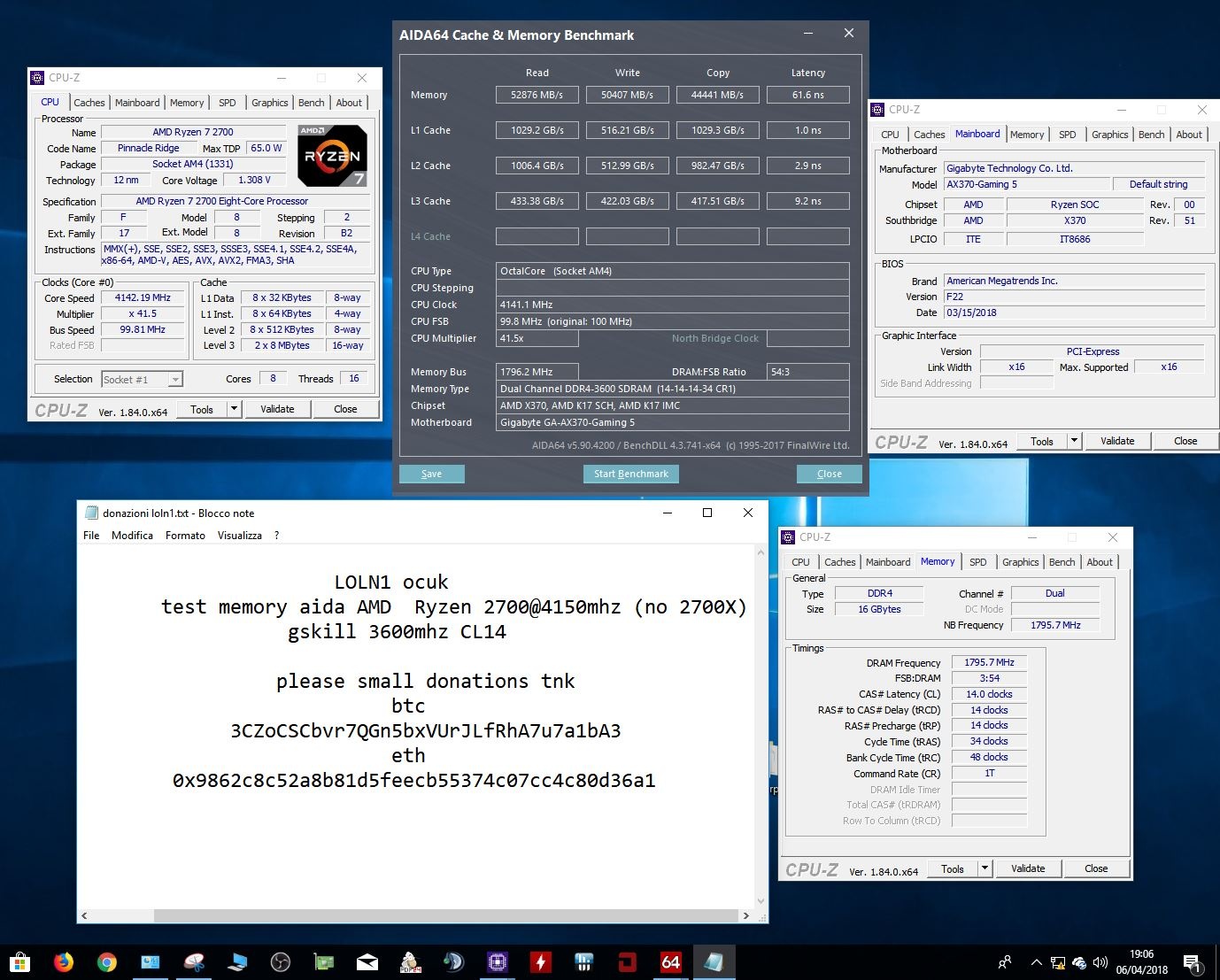Click the btc address line in Notepad
Image resolution: width=1220 pixels, height=980 pixels.
tap(426, 731)
